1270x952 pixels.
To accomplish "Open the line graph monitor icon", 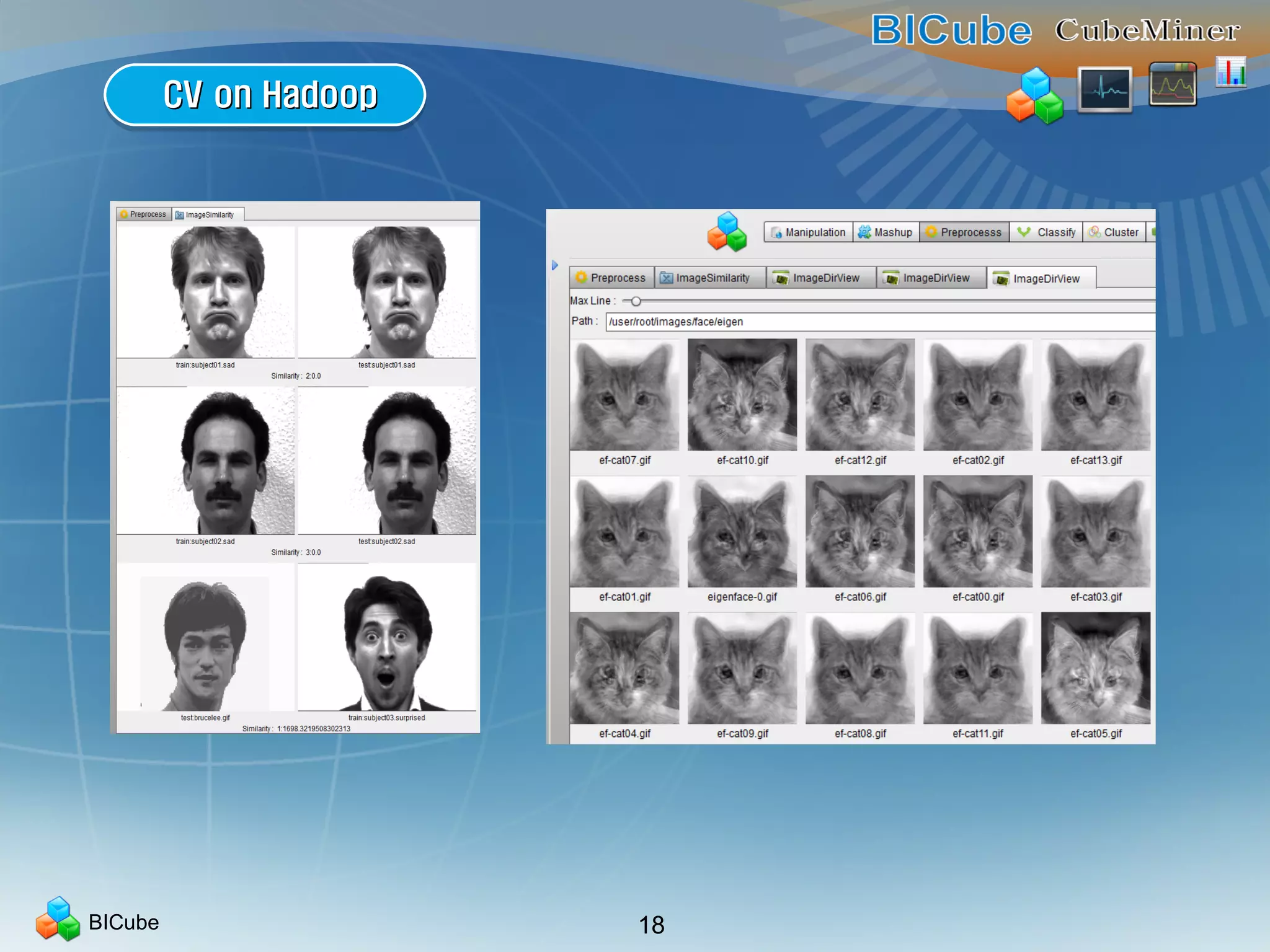I will click(1173, 84).
